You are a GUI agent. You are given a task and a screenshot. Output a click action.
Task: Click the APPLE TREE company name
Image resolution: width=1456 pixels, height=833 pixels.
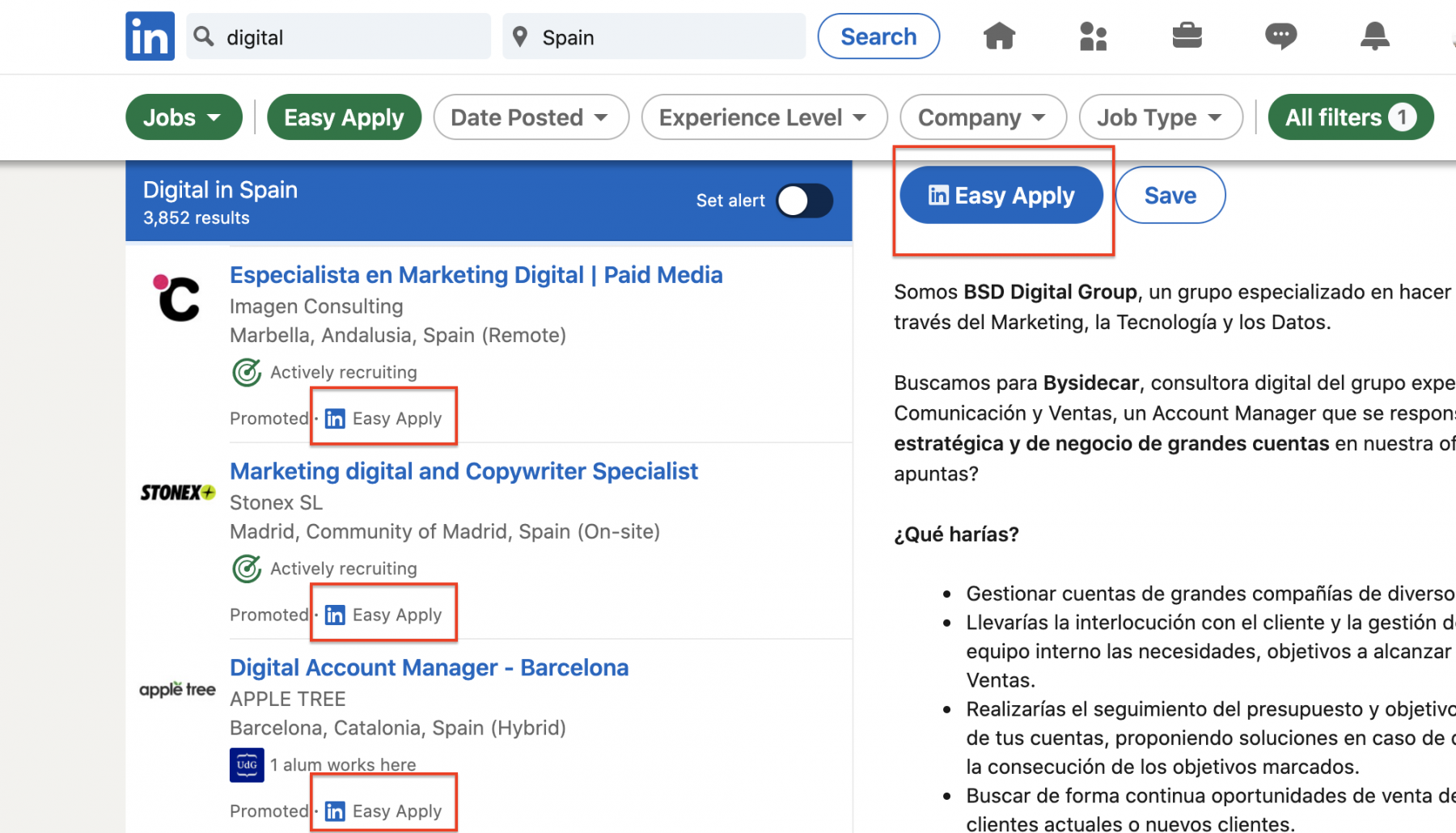[x=287, y=699]
